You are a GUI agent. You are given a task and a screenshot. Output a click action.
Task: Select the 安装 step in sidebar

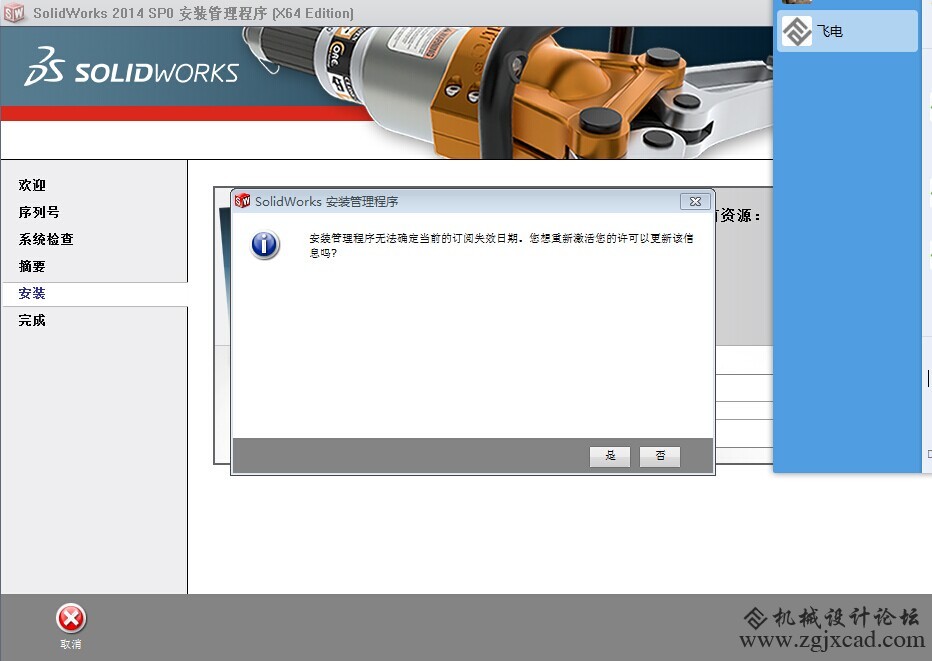tap(32, 293)
